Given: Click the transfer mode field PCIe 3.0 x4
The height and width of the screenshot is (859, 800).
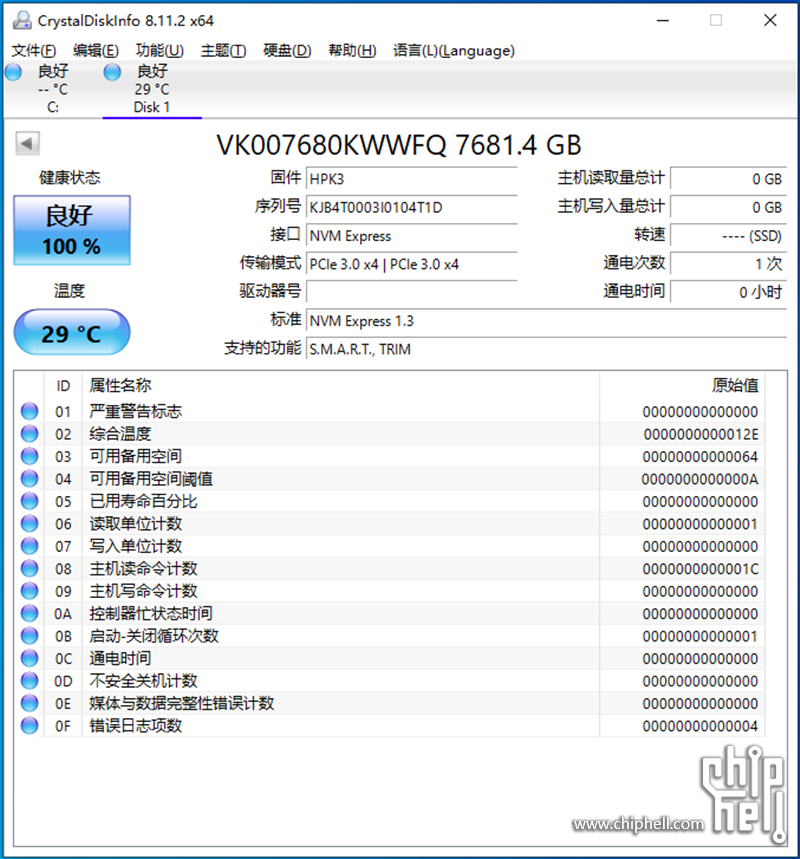Looking at the screenshot, I should pos(412,265).
